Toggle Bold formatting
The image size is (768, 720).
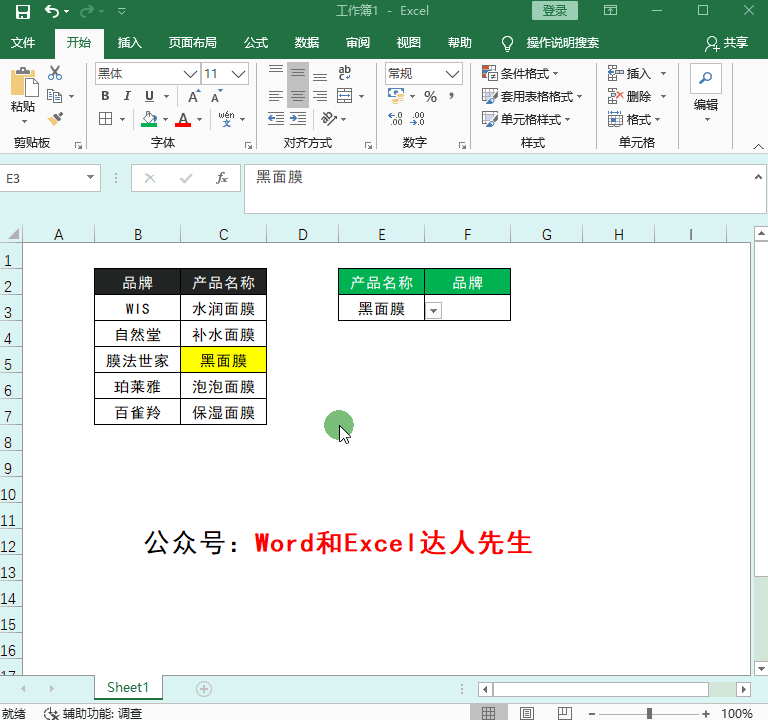click(105, 96)
